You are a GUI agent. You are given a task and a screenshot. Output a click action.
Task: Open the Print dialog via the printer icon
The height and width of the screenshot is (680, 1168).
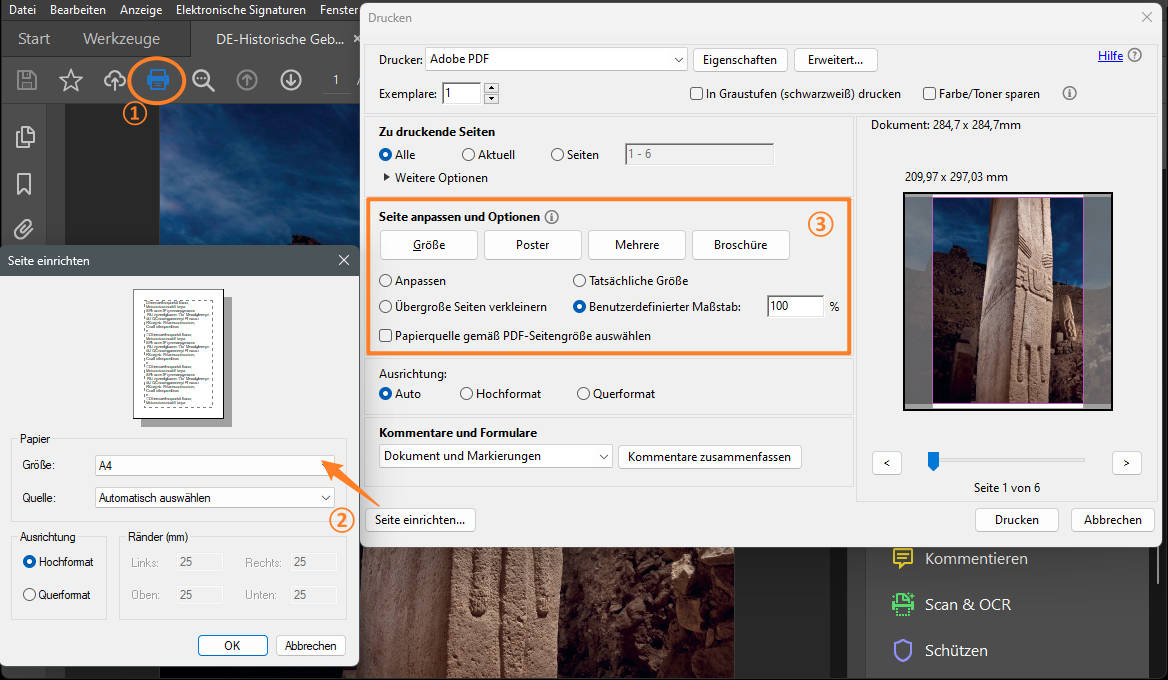click(157, 80)
